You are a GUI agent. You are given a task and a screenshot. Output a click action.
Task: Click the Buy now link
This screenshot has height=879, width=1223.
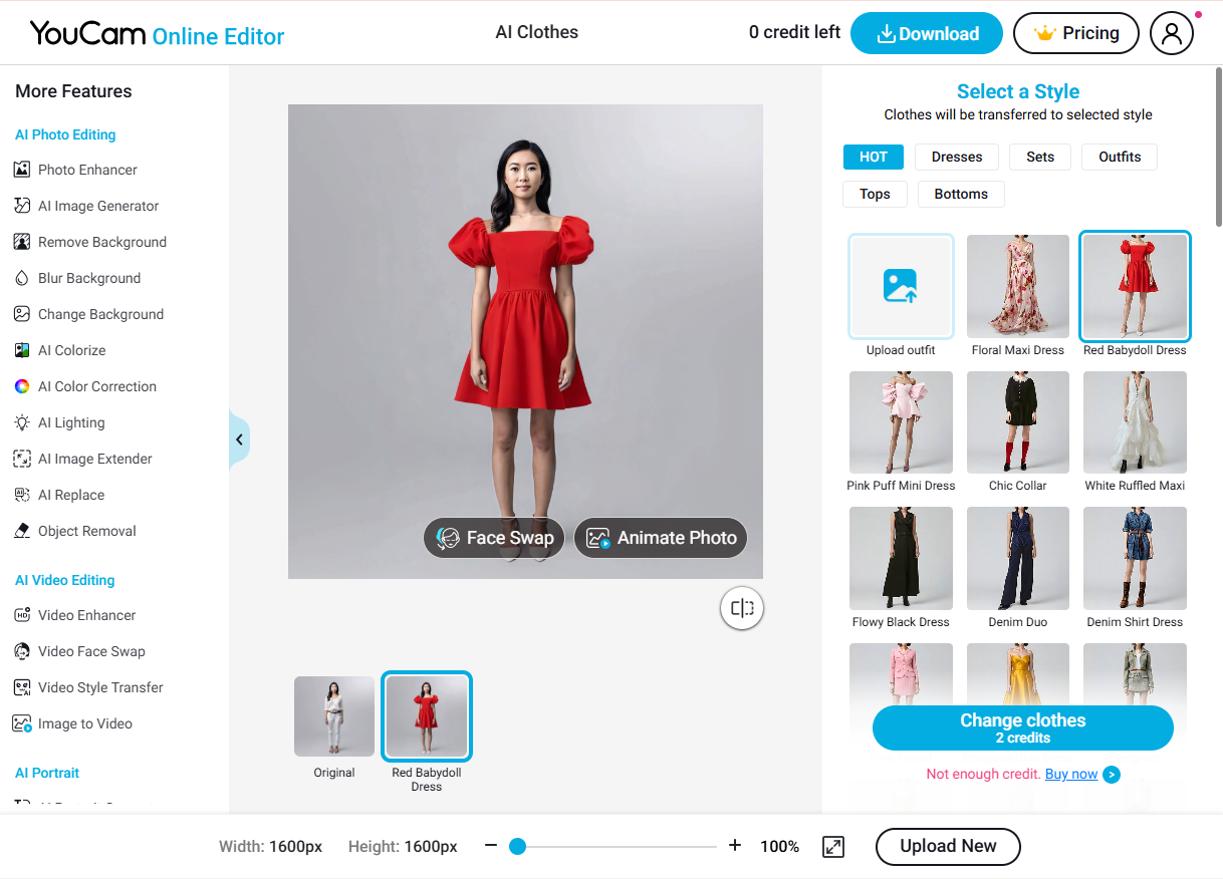coord(1073,774)
